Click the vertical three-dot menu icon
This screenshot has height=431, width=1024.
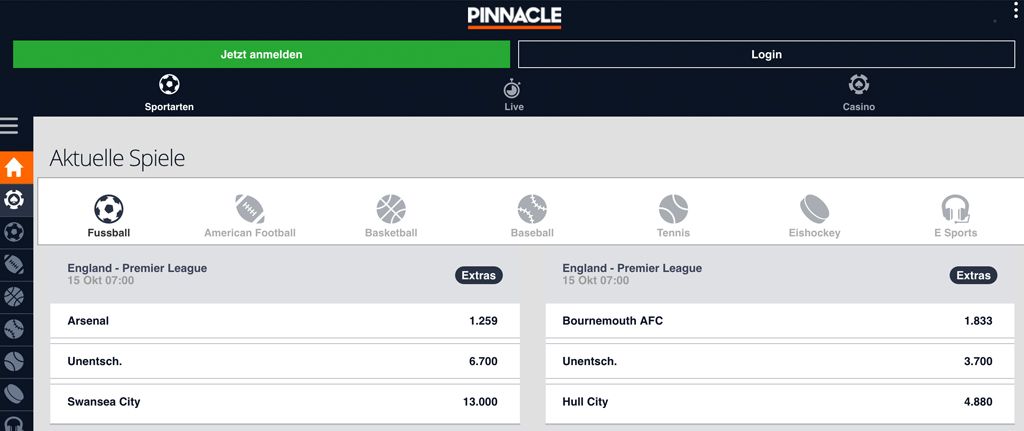tap(1015, 10)
